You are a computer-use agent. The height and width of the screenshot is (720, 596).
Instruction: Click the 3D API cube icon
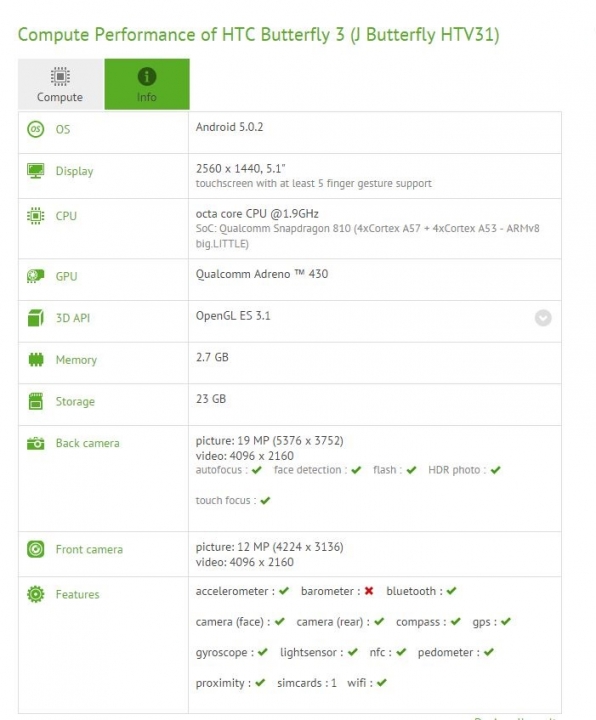(35, 318)
